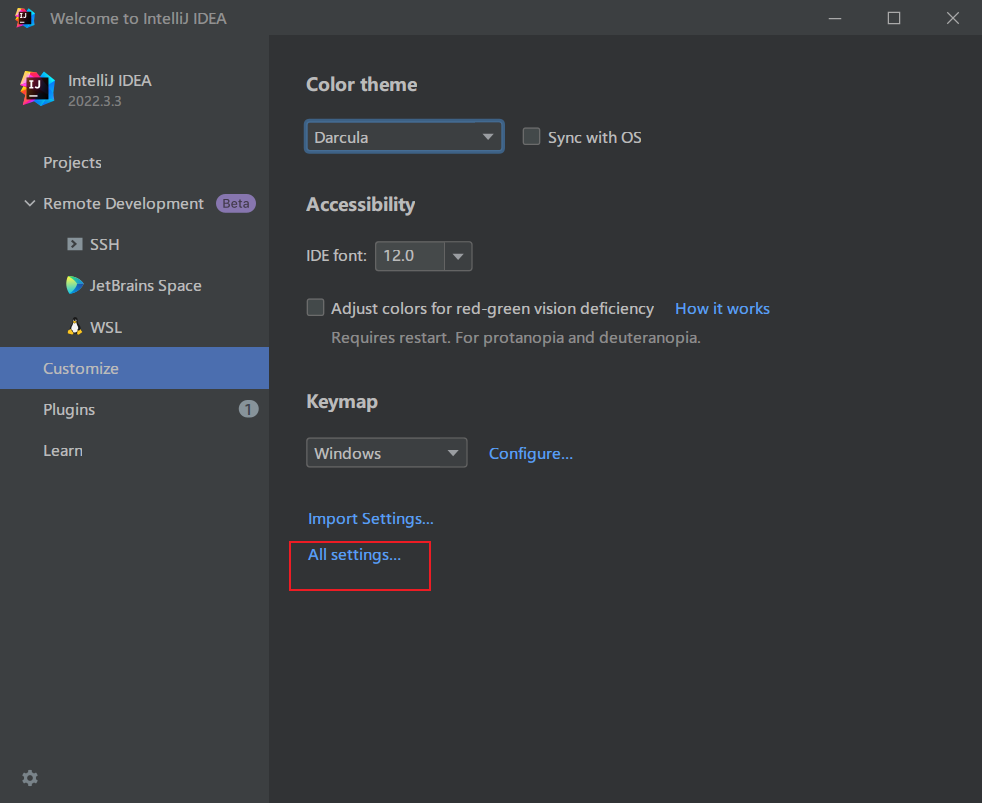Click the Accessibility heading
Viewport: 982px width, 803px height.
[360, 205]
